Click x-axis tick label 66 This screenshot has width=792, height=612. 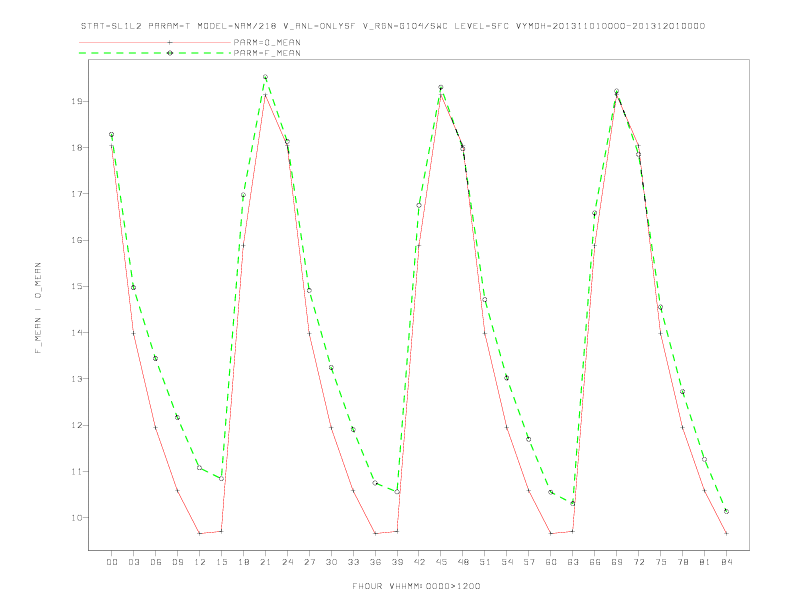pyautogui.click(x=595, y=562)
